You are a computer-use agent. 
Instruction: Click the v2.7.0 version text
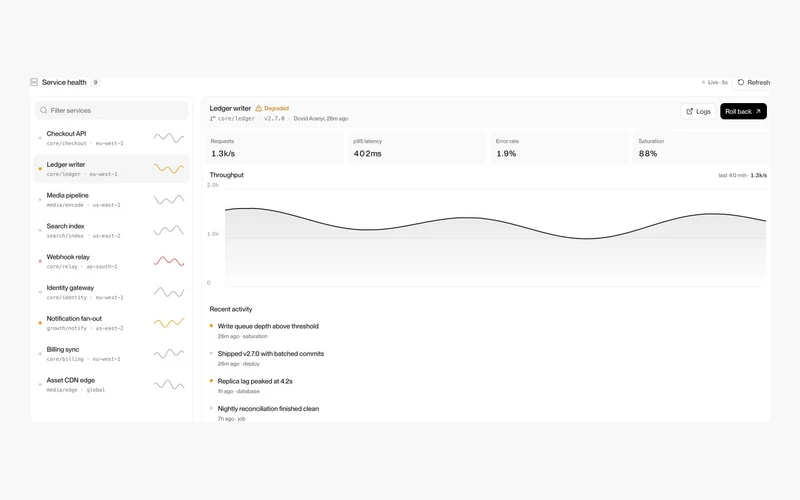pyautogui.click(x=274, y=118)
